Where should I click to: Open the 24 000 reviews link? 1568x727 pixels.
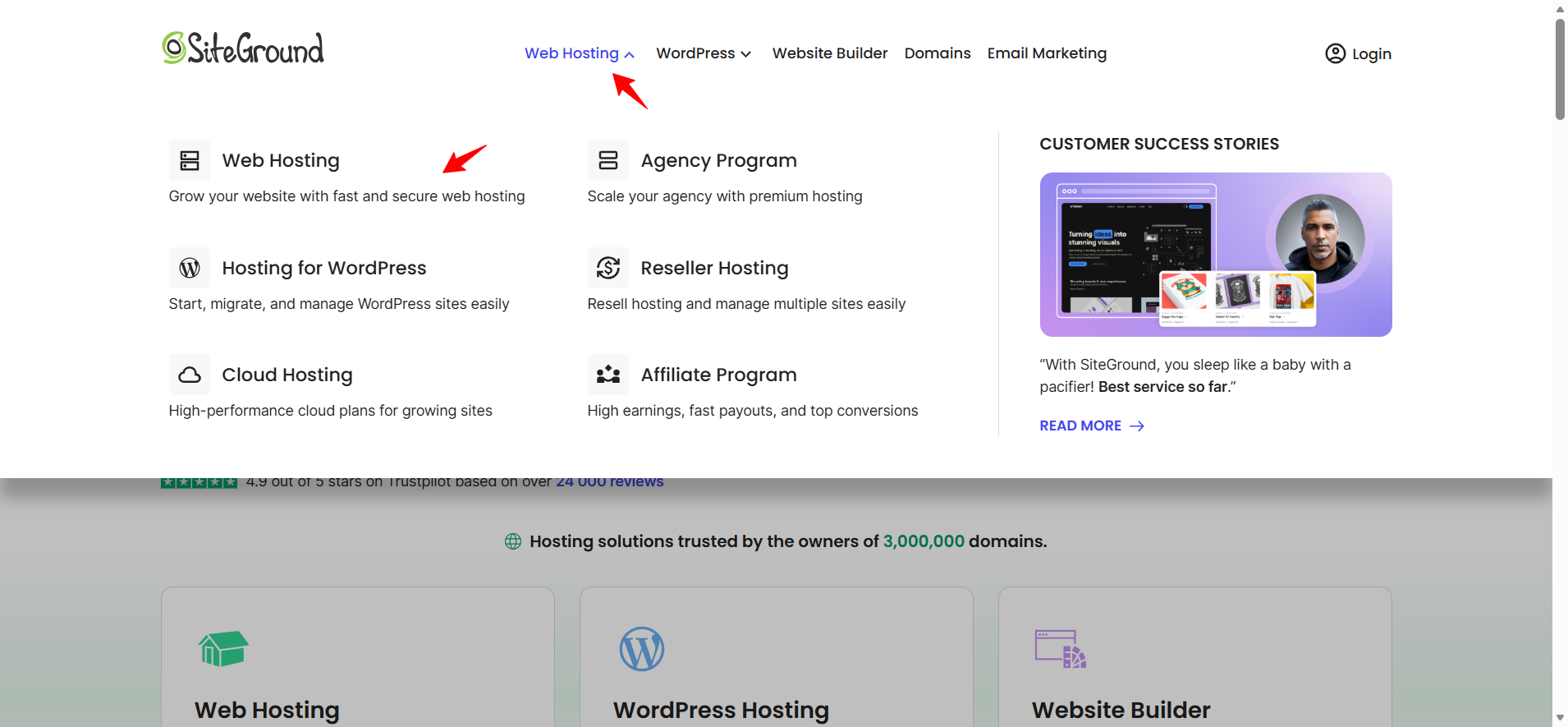[x=610, y=482]
